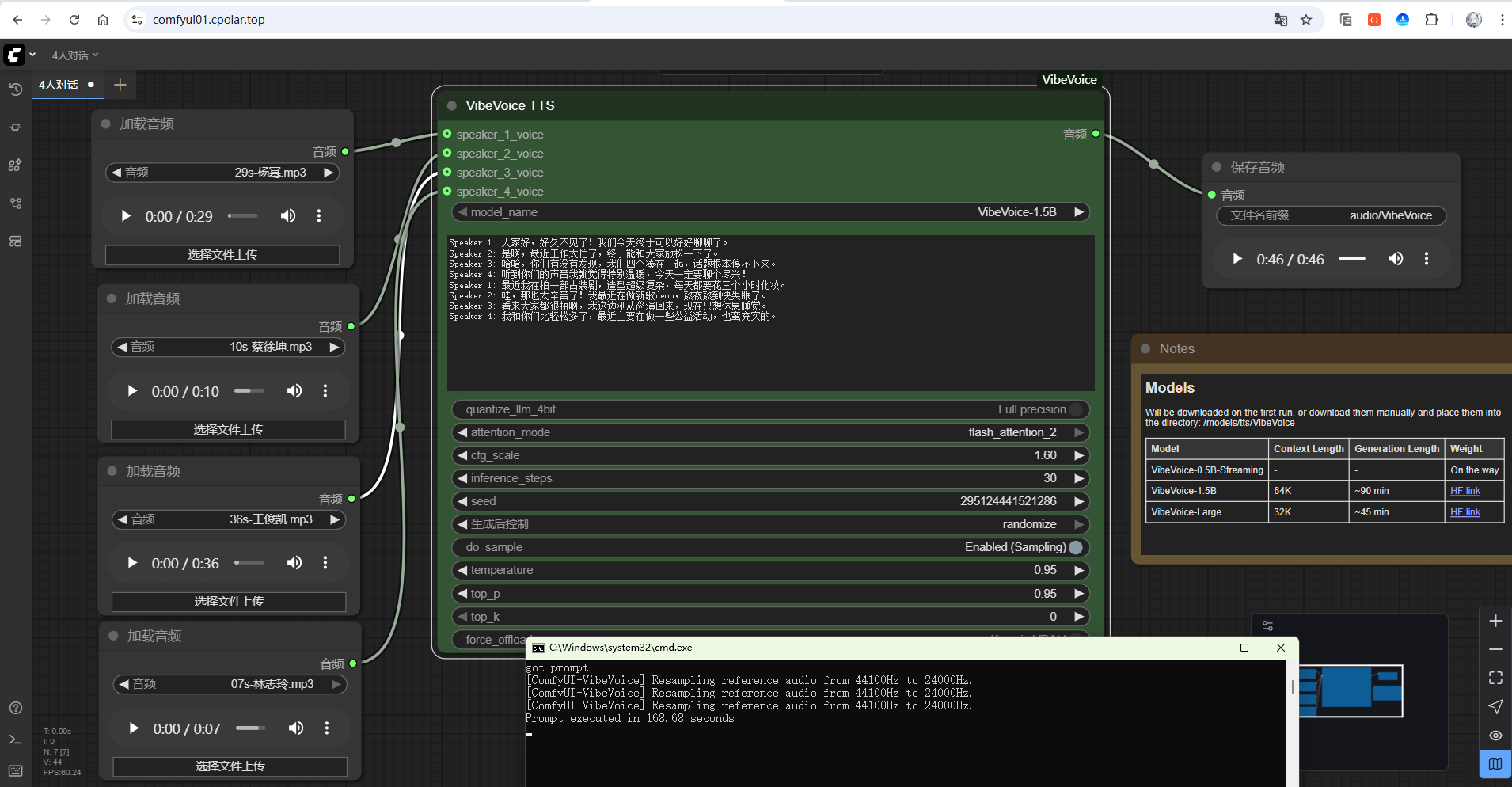Click 选择文件上传 under 10s-蔡徐坤.mp3
Viewport: 1512px width, 787px height.
coord(229,430)
